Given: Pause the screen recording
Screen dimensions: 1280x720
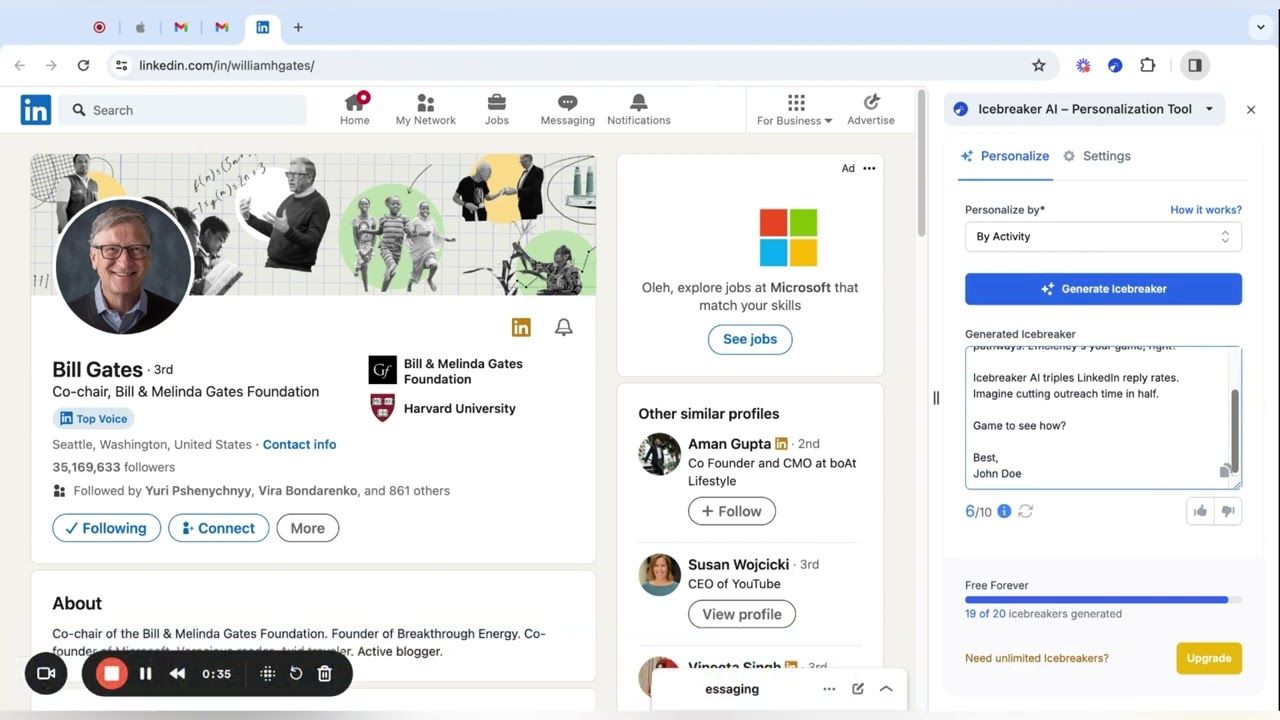Looking at the screenshot, I should [146, 674].
